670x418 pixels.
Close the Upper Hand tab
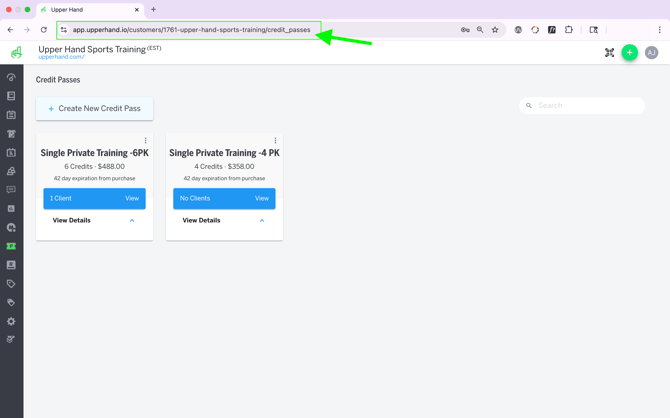[x=137, y=9]
